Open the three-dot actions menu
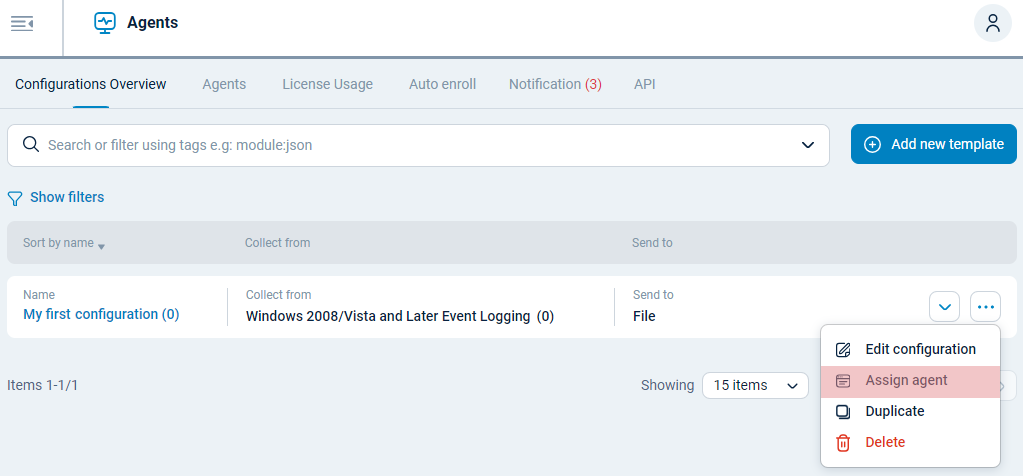Screen dimensions: 1023x476 point(985,306)
